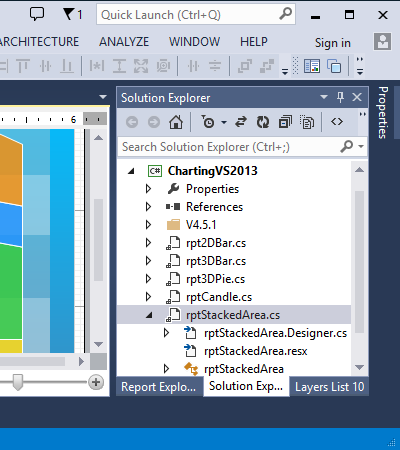
Task: Open the notifications flag icon
Action: [69, 14]
